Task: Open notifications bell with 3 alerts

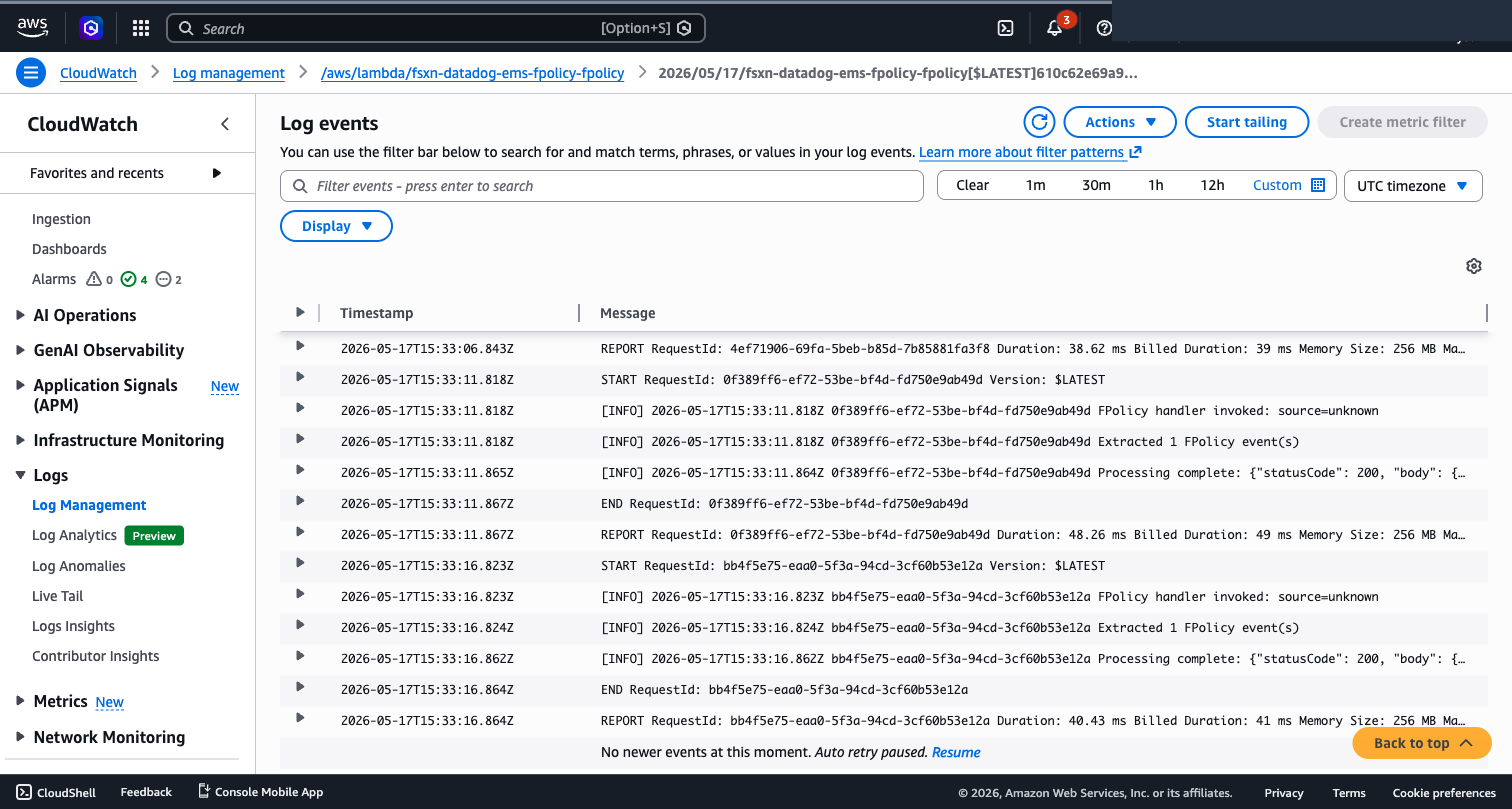Action: click(x=1055, y=28)
